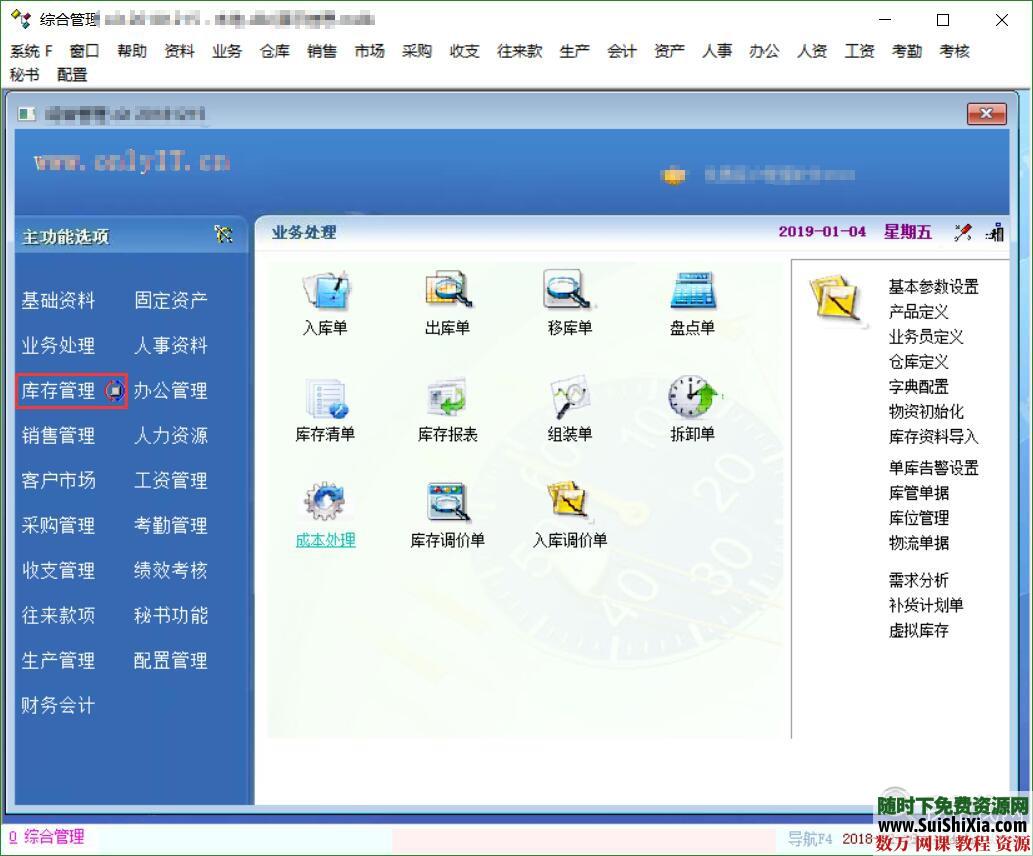Open the 仓库 menu in the menu bar

click(274, 51)
